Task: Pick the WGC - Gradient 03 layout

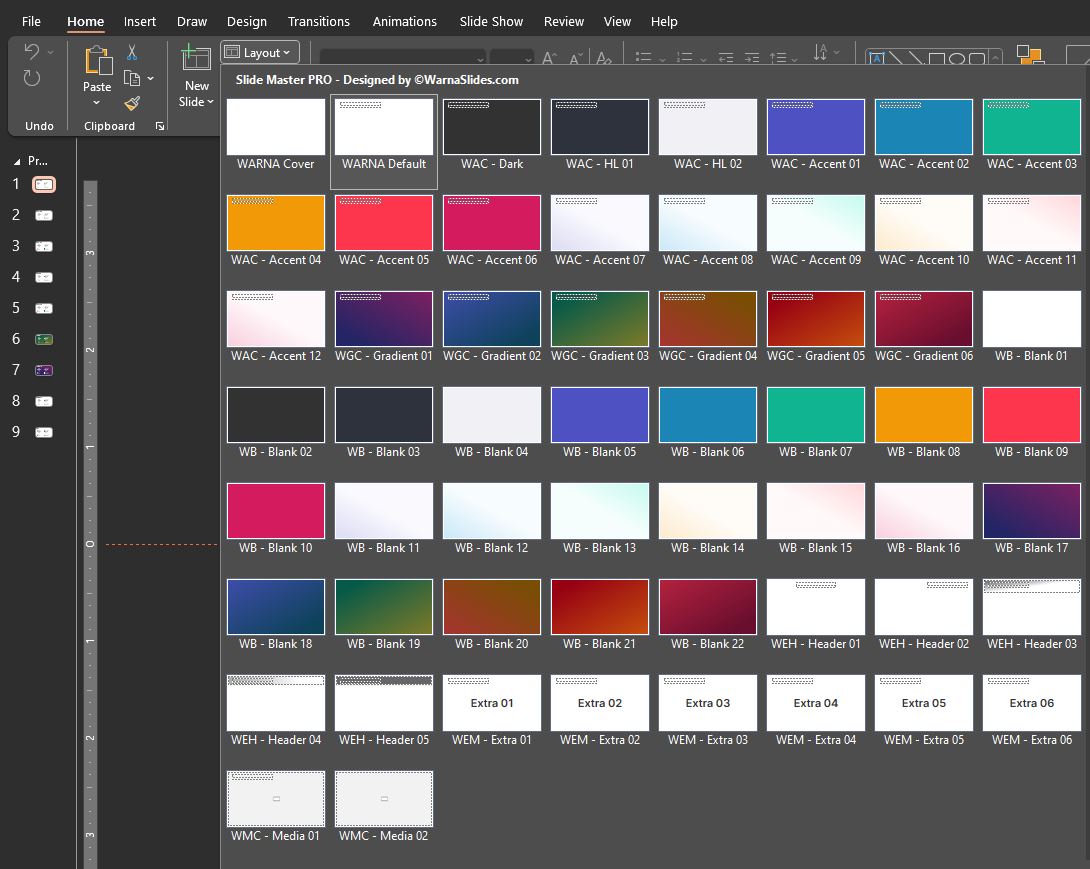Action: click(x=600, y=319)
